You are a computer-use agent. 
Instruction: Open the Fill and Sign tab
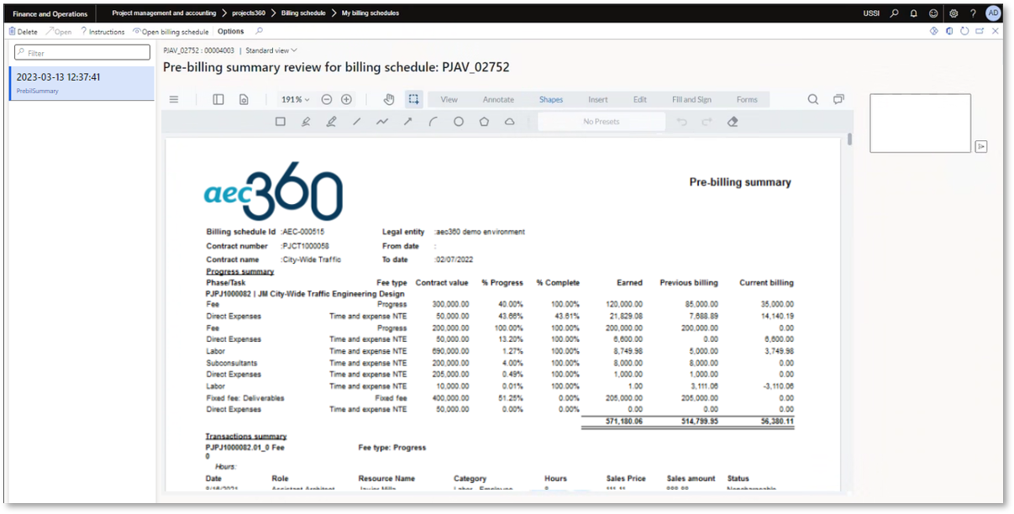(691, 100)
